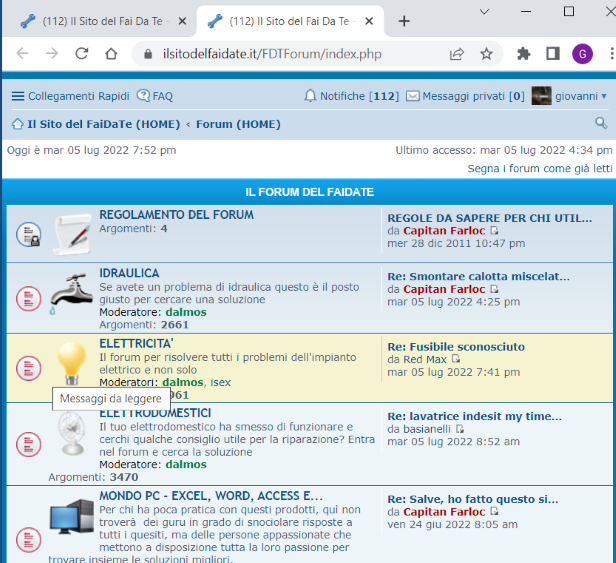Bookmark this page with the star
Image resolution: width=616 pixels, height=563 pixels.
pyautogui.click(x=486, y=54)
